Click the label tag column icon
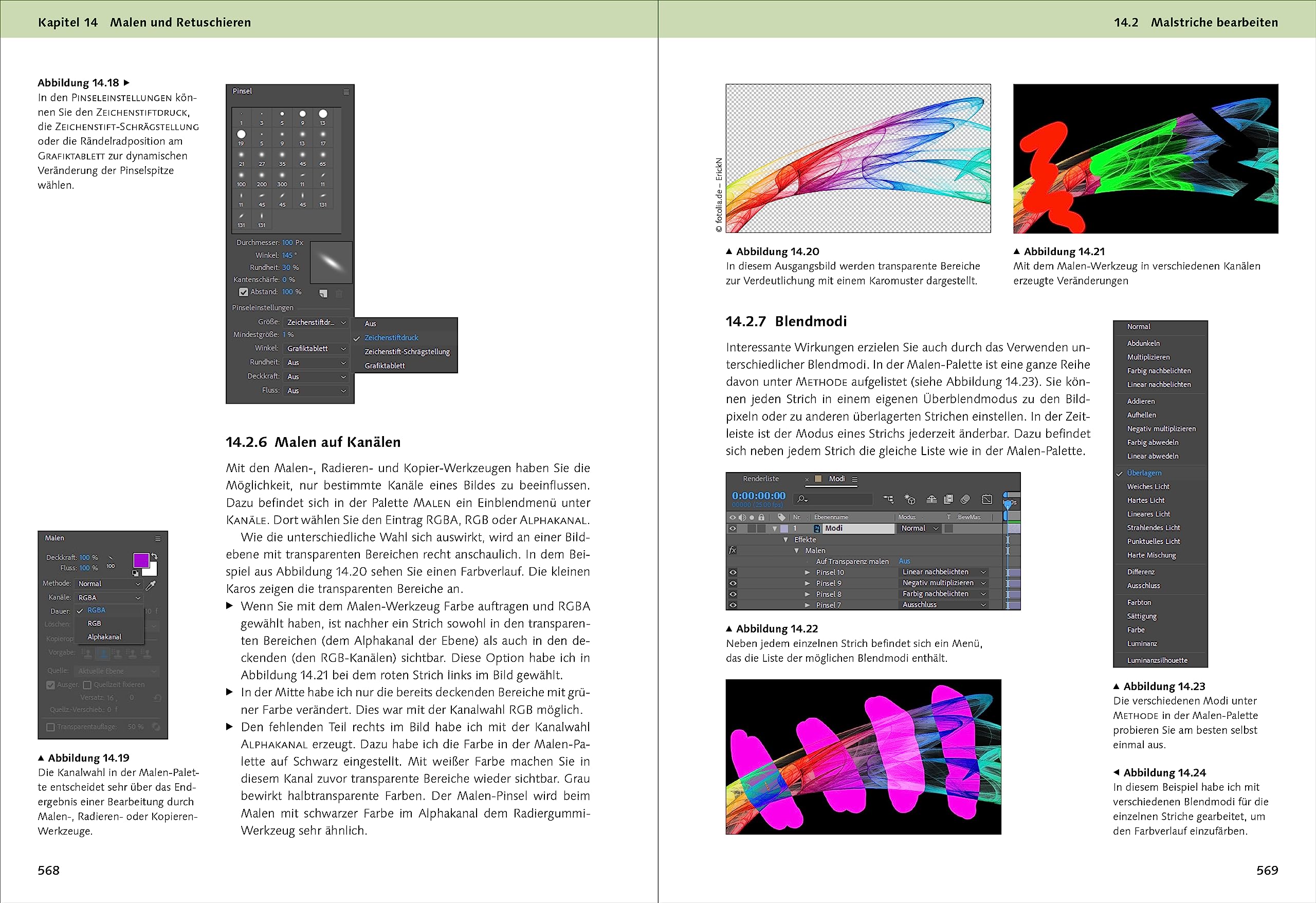Screen dimensions: 1316x903 (x=781, y=517)
